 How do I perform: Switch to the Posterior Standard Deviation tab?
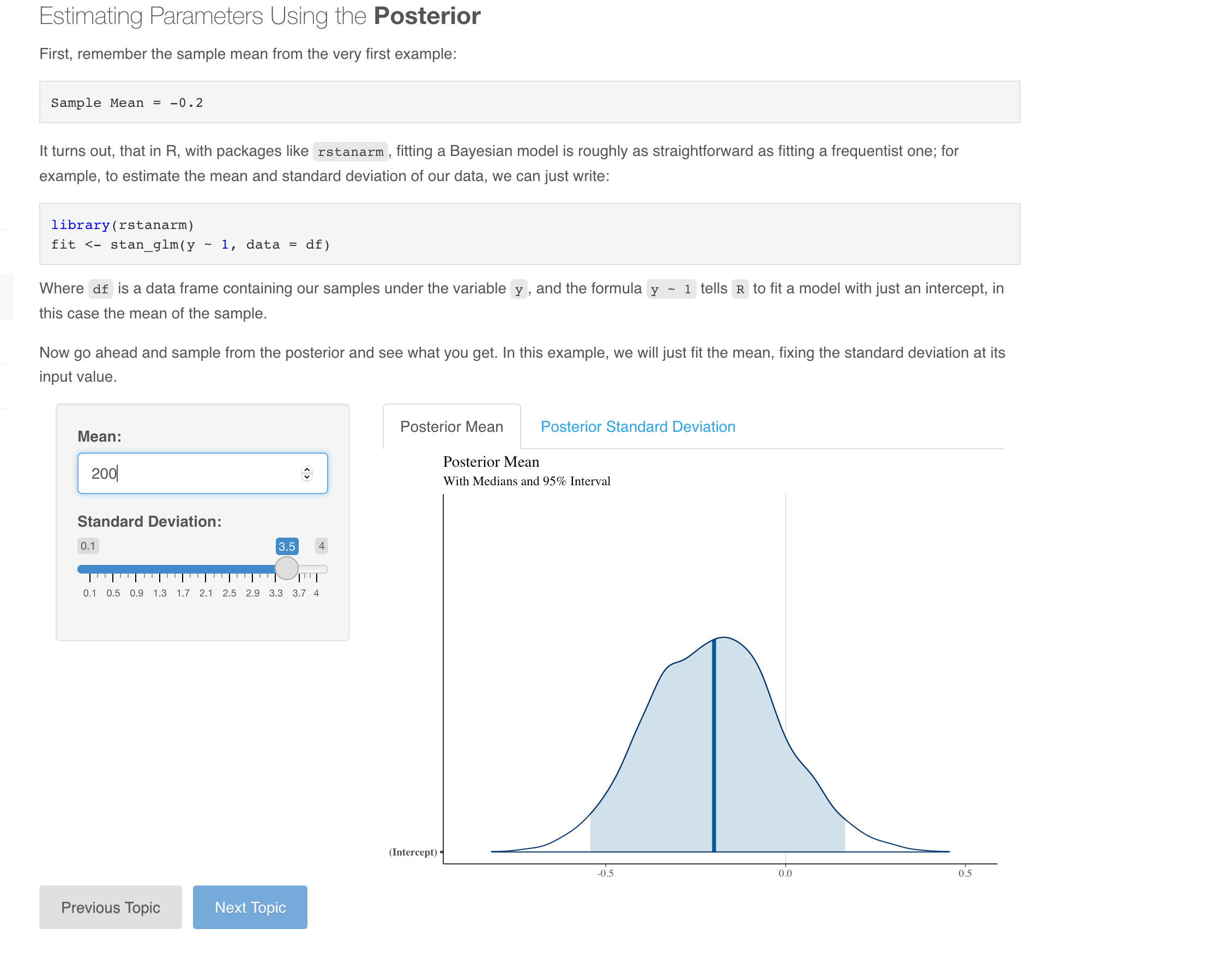tap(638, 427)
